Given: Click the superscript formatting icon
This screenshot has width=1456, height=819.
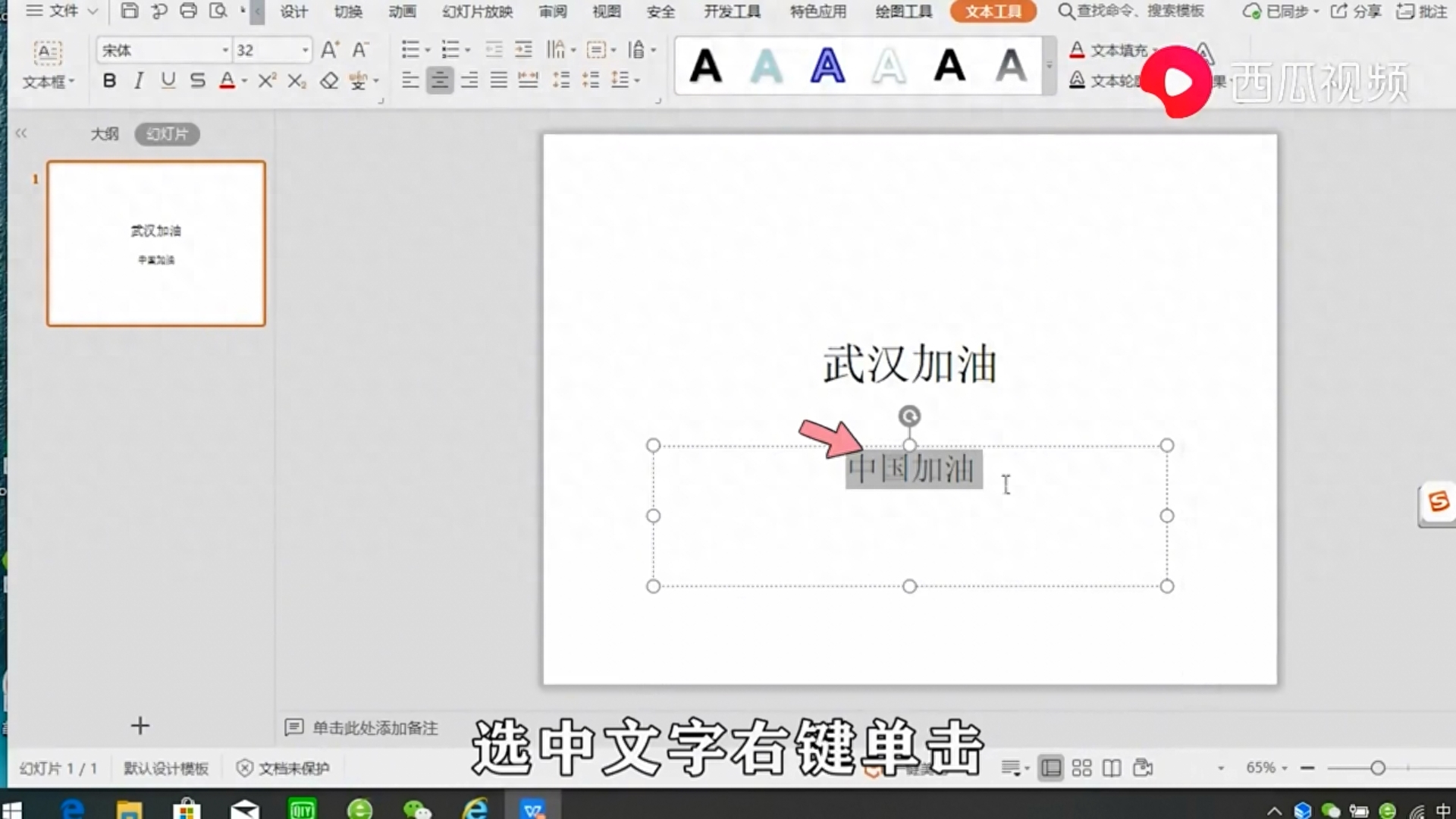Looking at the screenshot, I should click(266, 80).
